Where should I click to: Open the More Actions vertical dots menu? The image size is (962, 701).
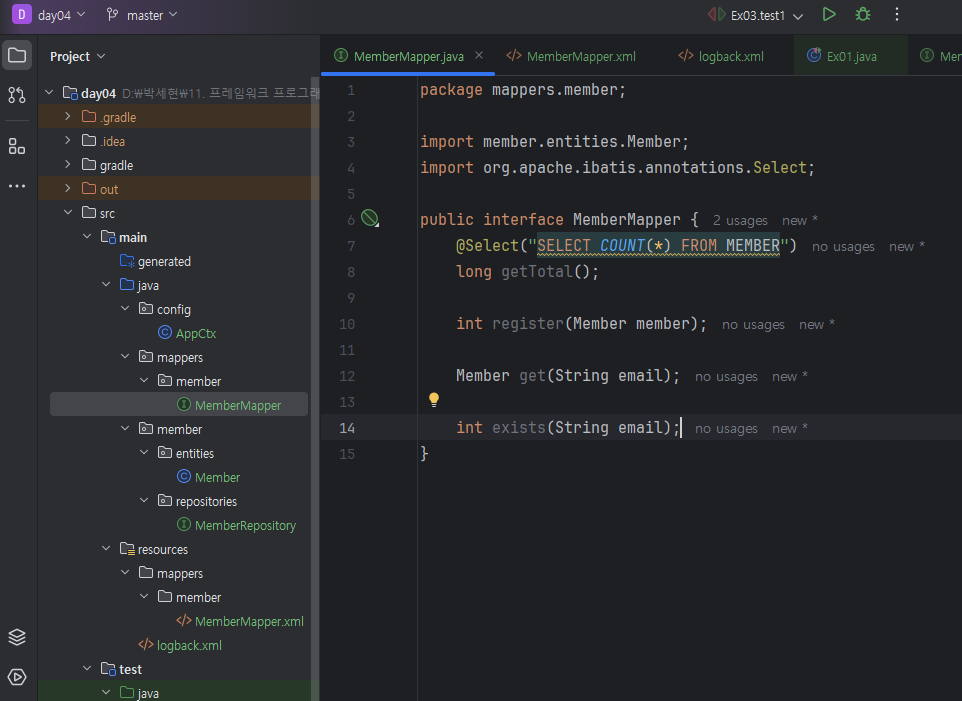point(896,14)
